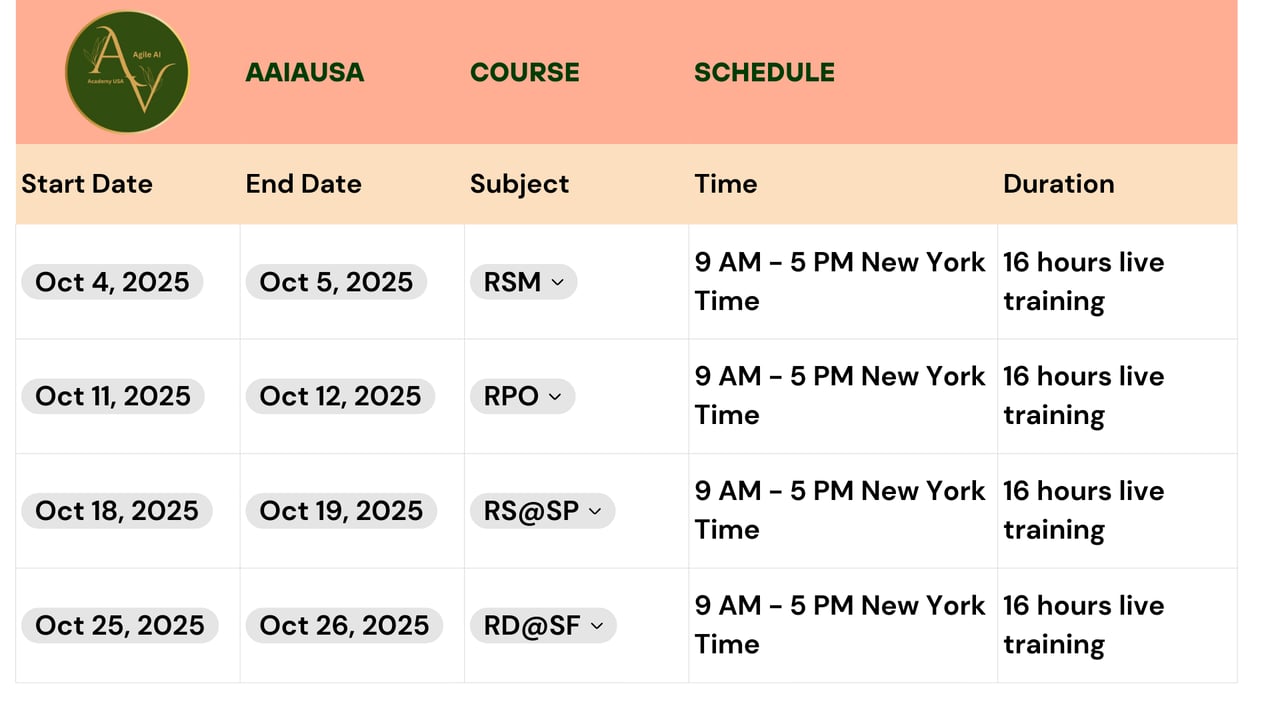This screenshot has width=1280, height=720.
Task: Open the RS@SP subject dropdown
Action: point(542,511)
